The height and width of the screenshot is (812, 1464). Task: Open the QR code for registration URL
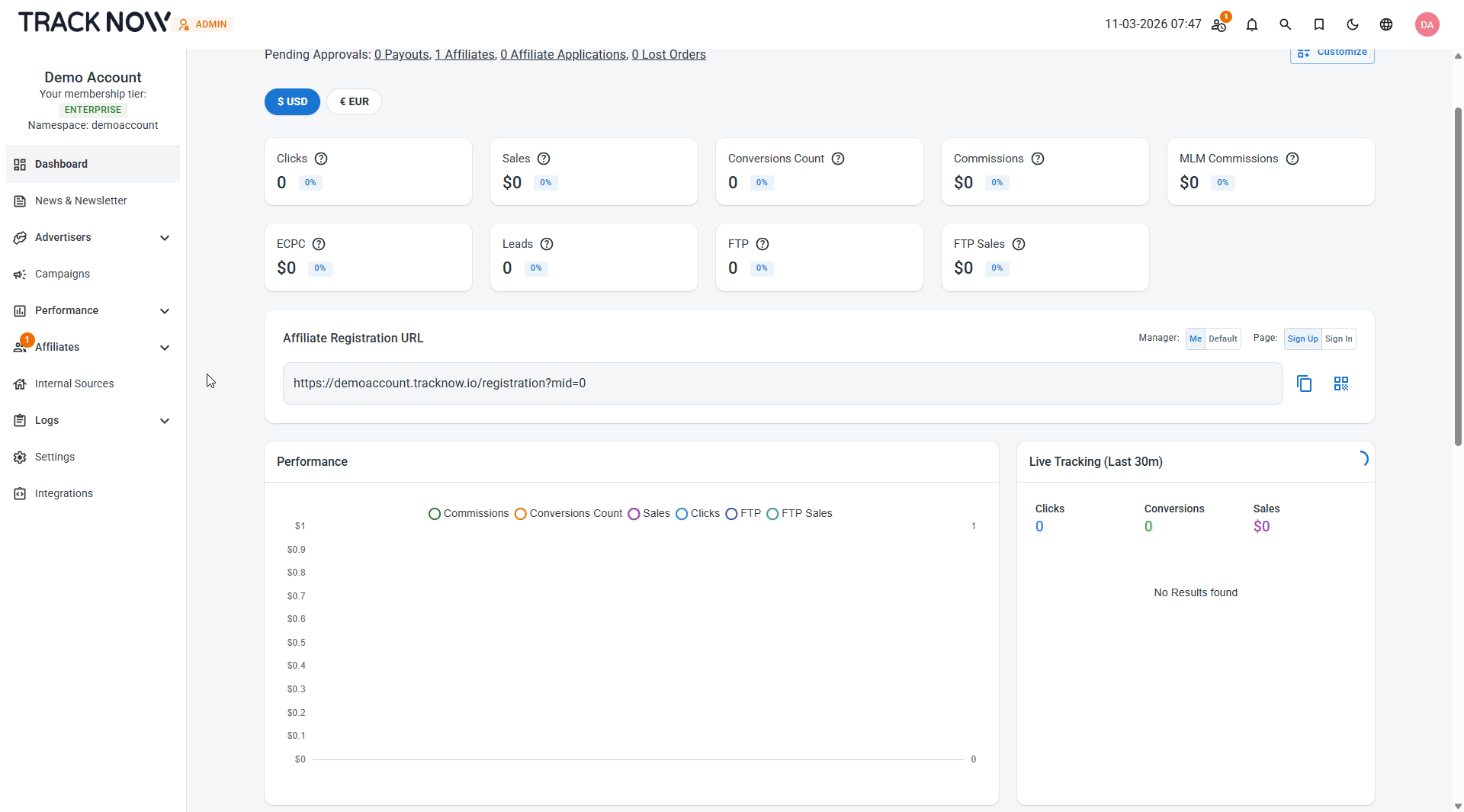click(x=1340, y=384)
